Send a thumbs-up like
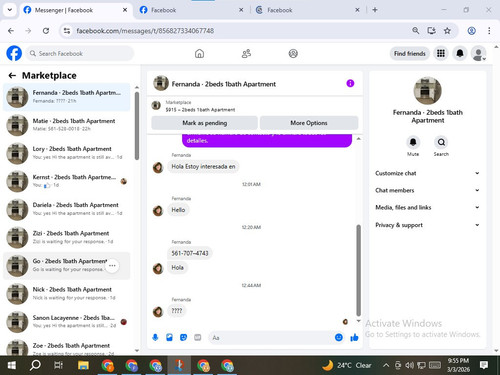 pos(354,338)
